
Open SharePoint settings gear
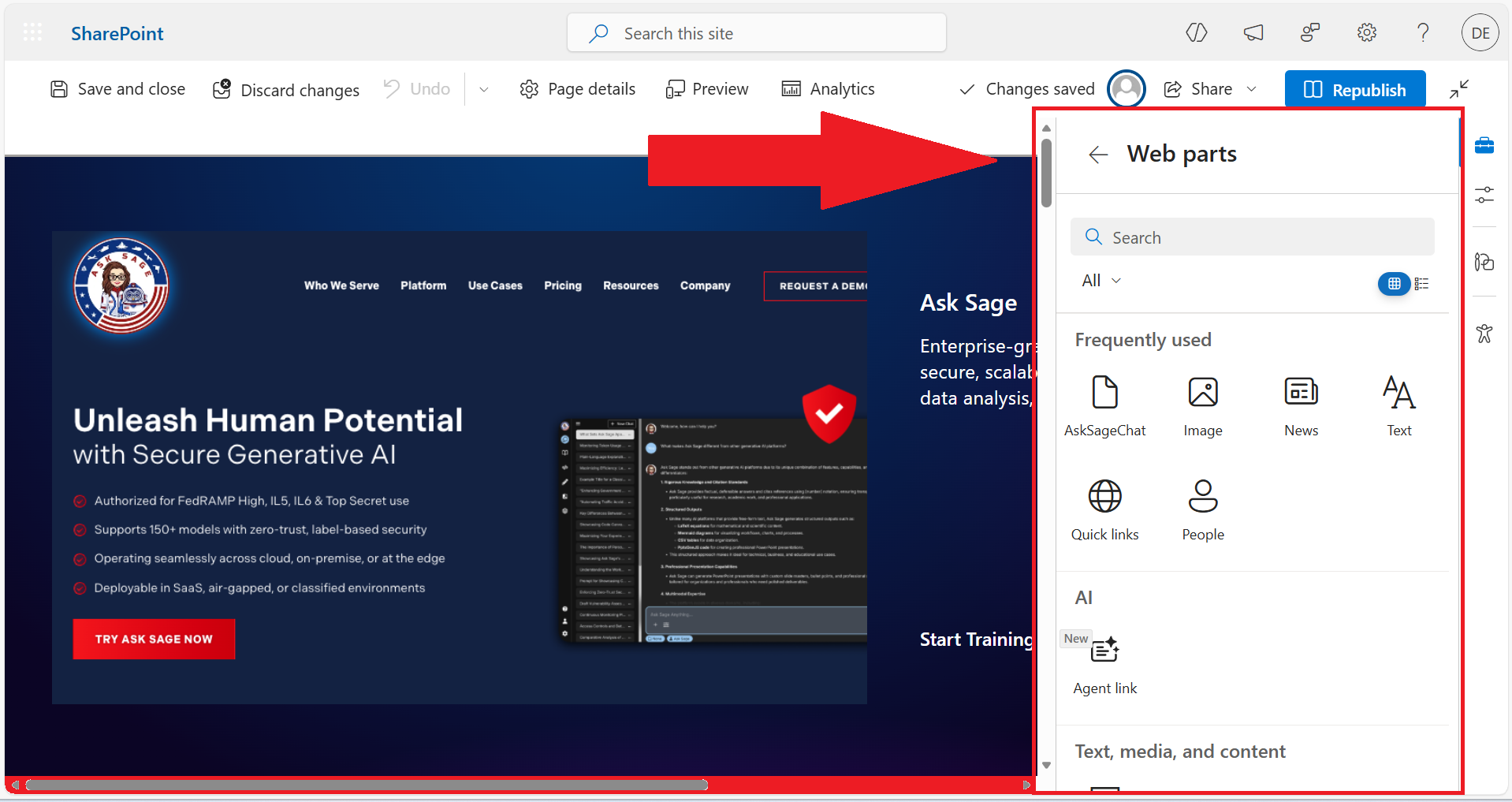[x=1366, y=32]
